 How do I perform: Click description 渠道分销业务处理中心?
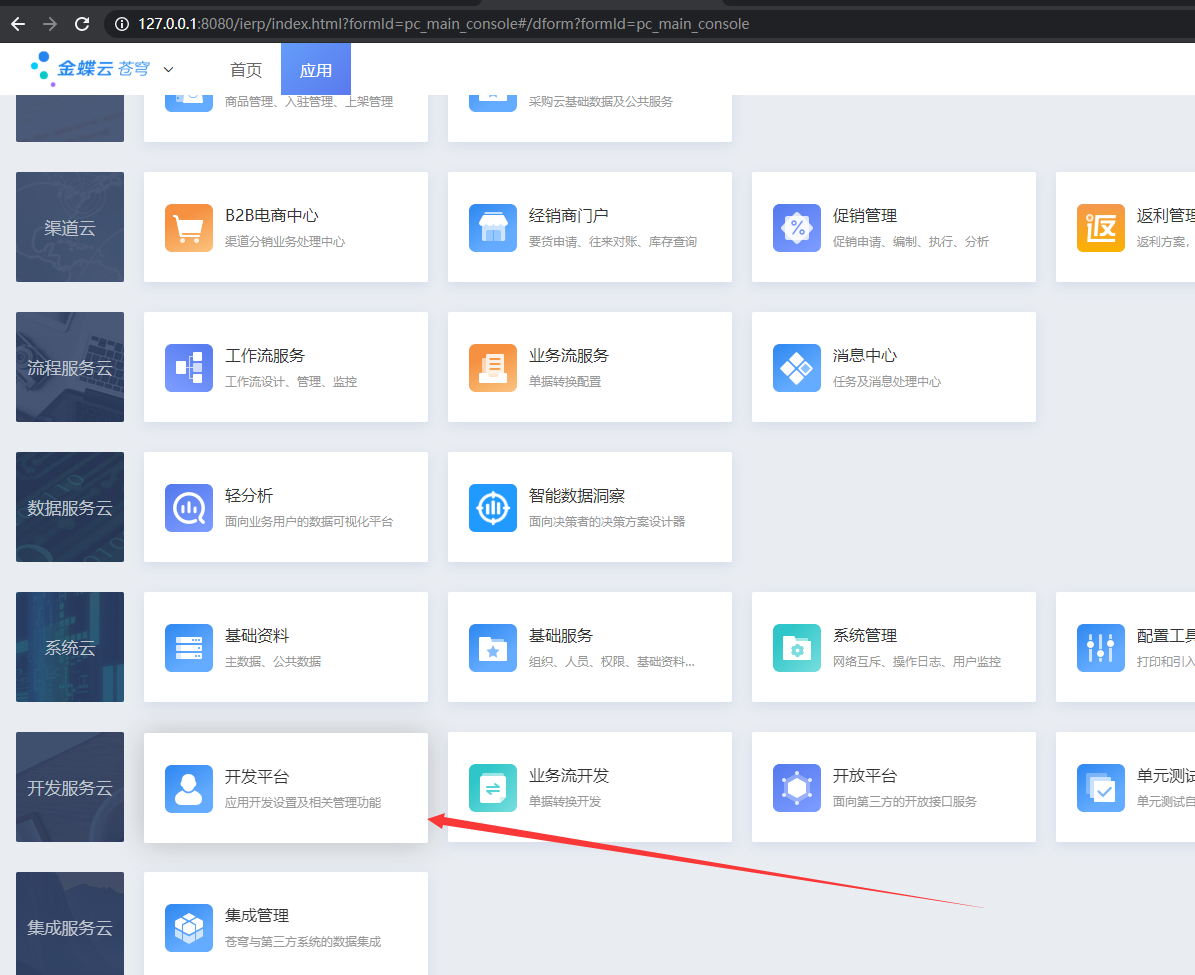[285, 242]
